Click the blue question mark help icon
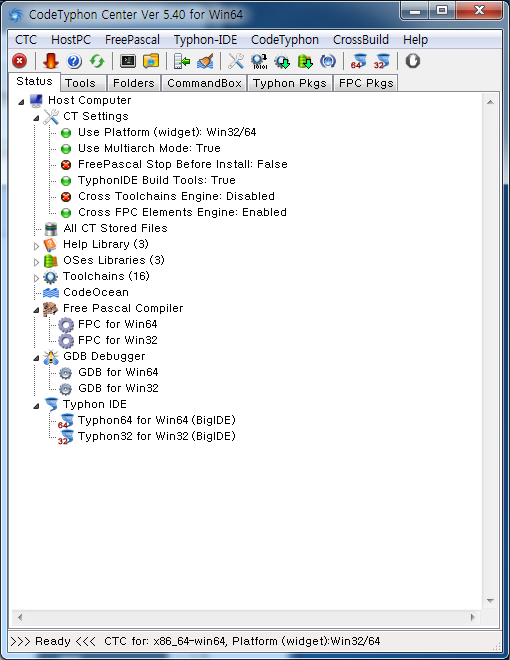510x660 pixels. click(74, 61)
